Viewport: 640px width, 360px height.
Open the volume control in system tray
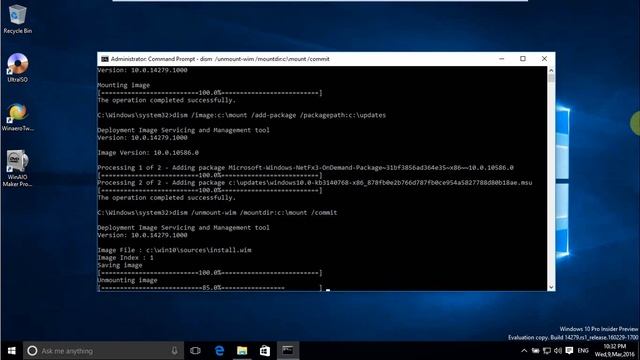[558, 351]
